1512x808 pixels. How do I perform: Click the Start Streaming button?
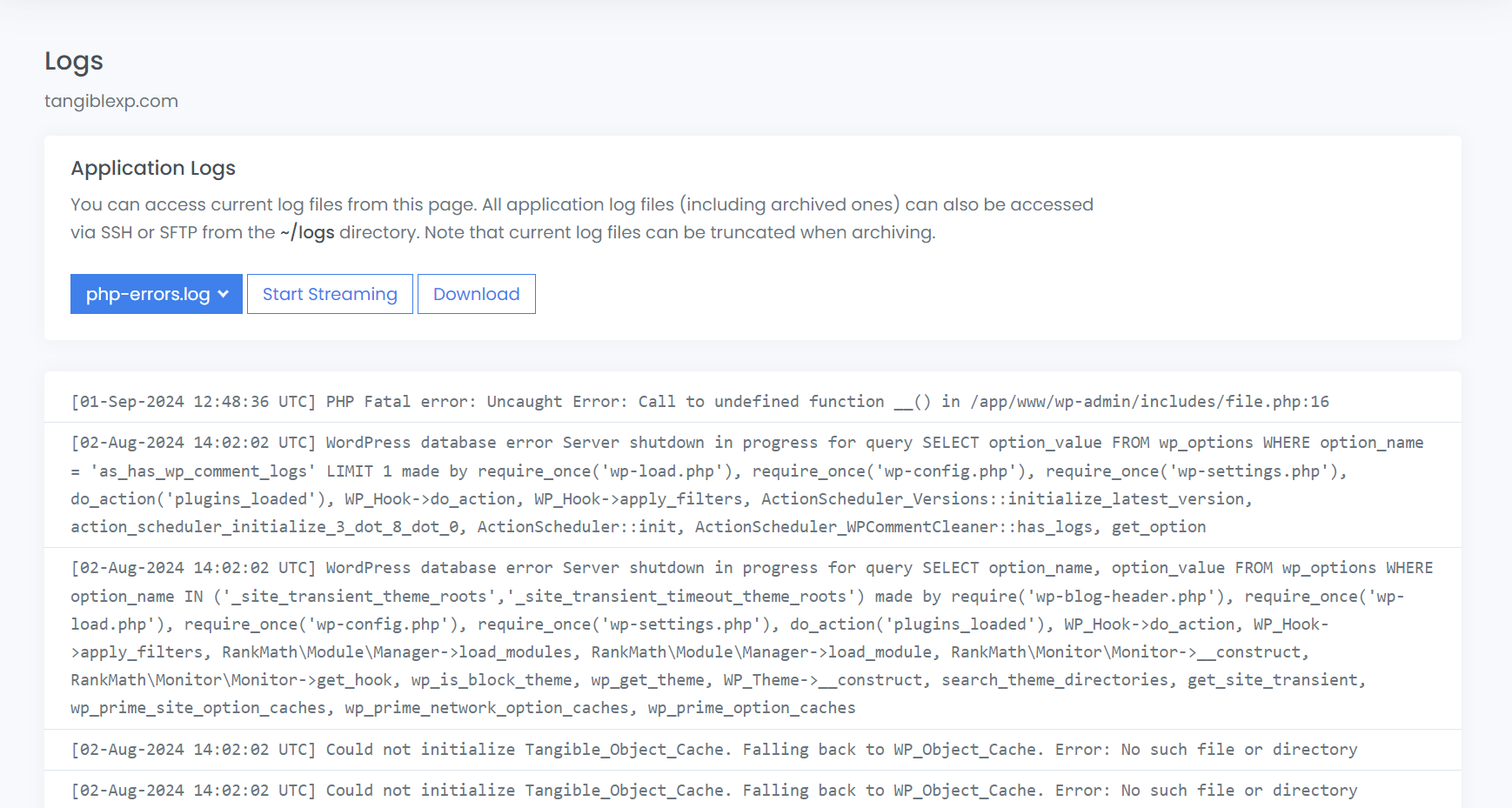[x=330, y=294]
